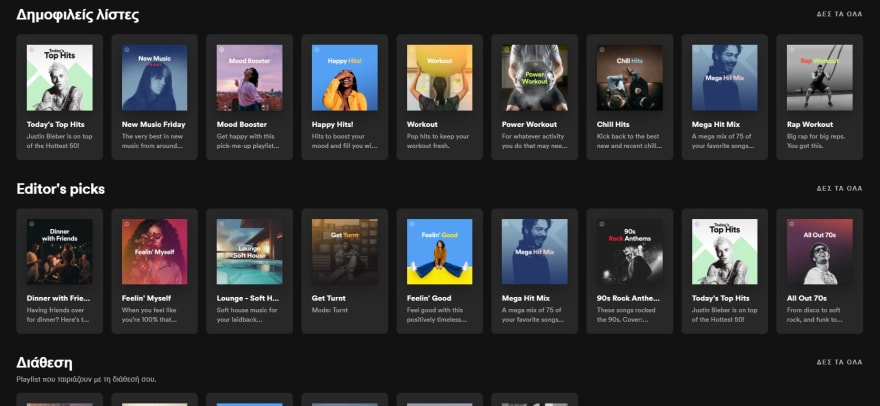Screen dimensions: 880x406
Task: Click 'Kick back to the best' description
Action: (x=628, y=141)
